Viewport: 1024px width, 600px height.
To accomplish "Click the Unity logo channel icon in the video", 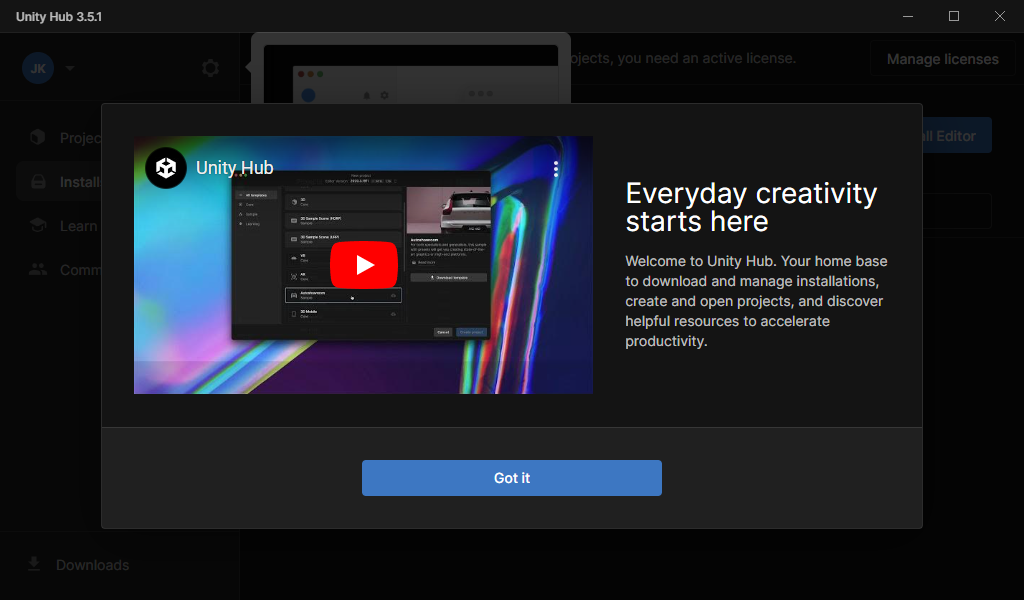I will 166,168.
